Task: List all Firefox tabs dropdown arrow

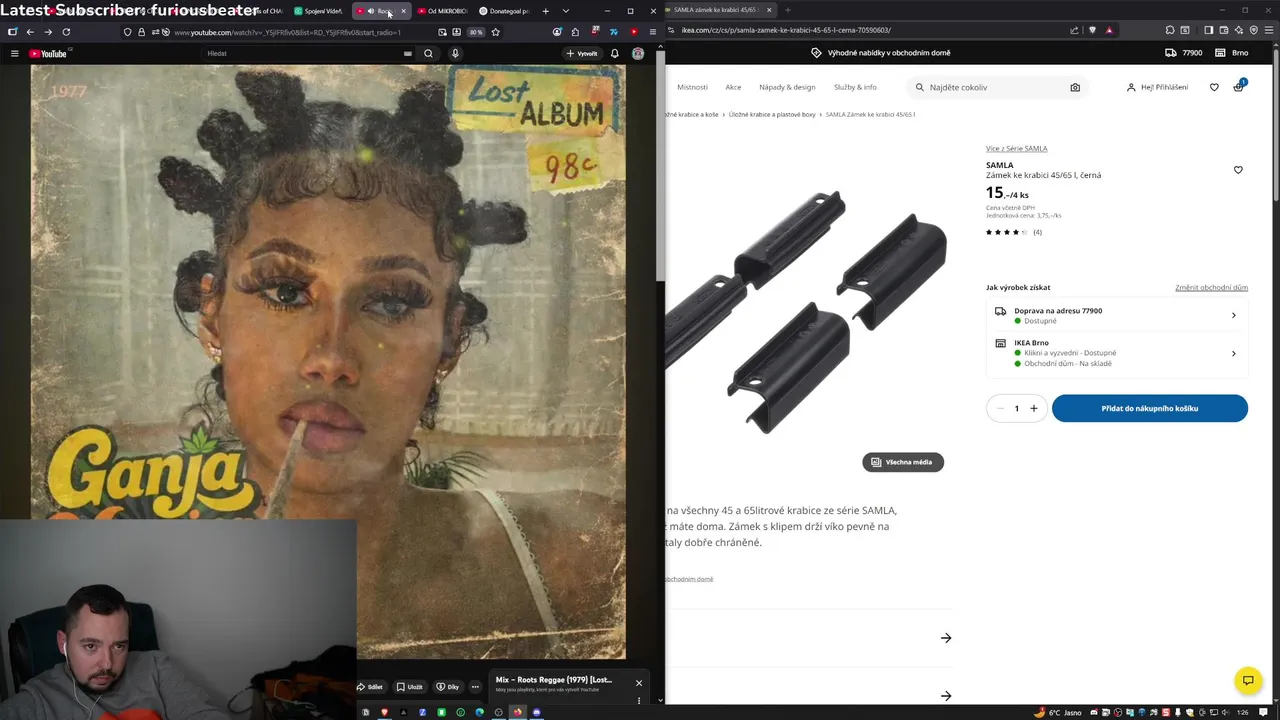Action: point(566,11)
